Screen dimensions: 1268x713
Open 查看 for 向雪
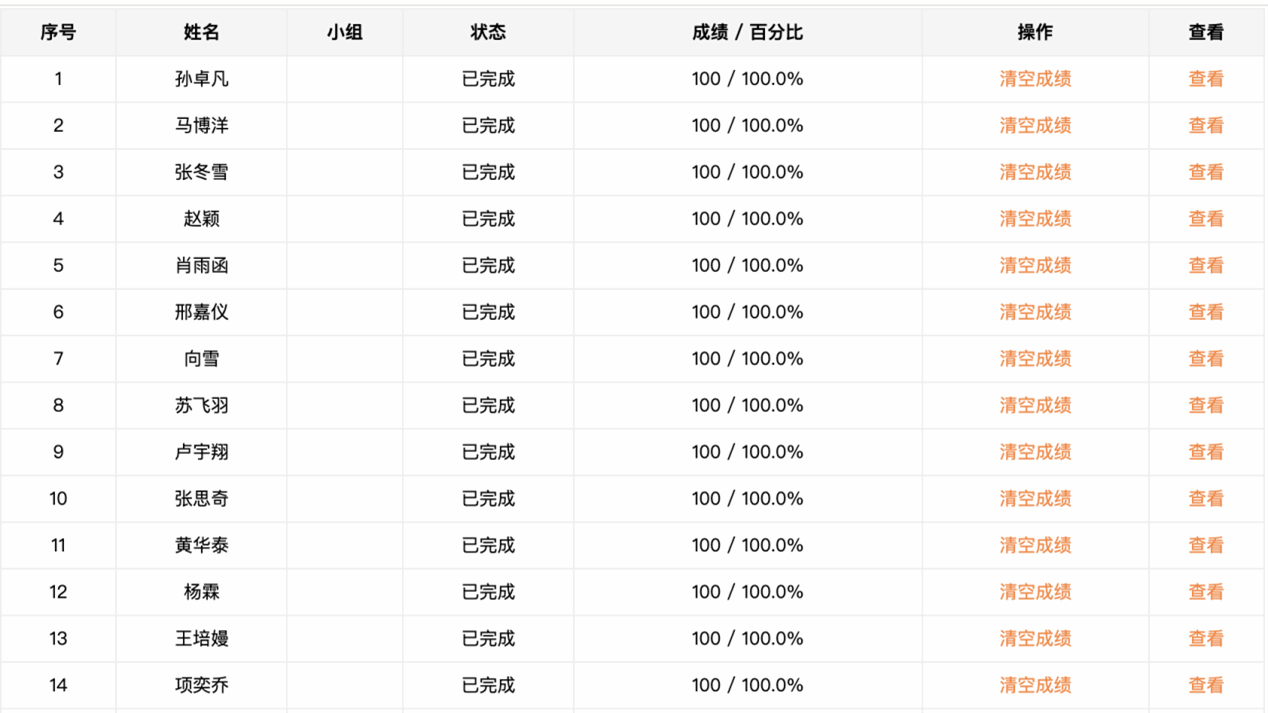point(1205,359)
